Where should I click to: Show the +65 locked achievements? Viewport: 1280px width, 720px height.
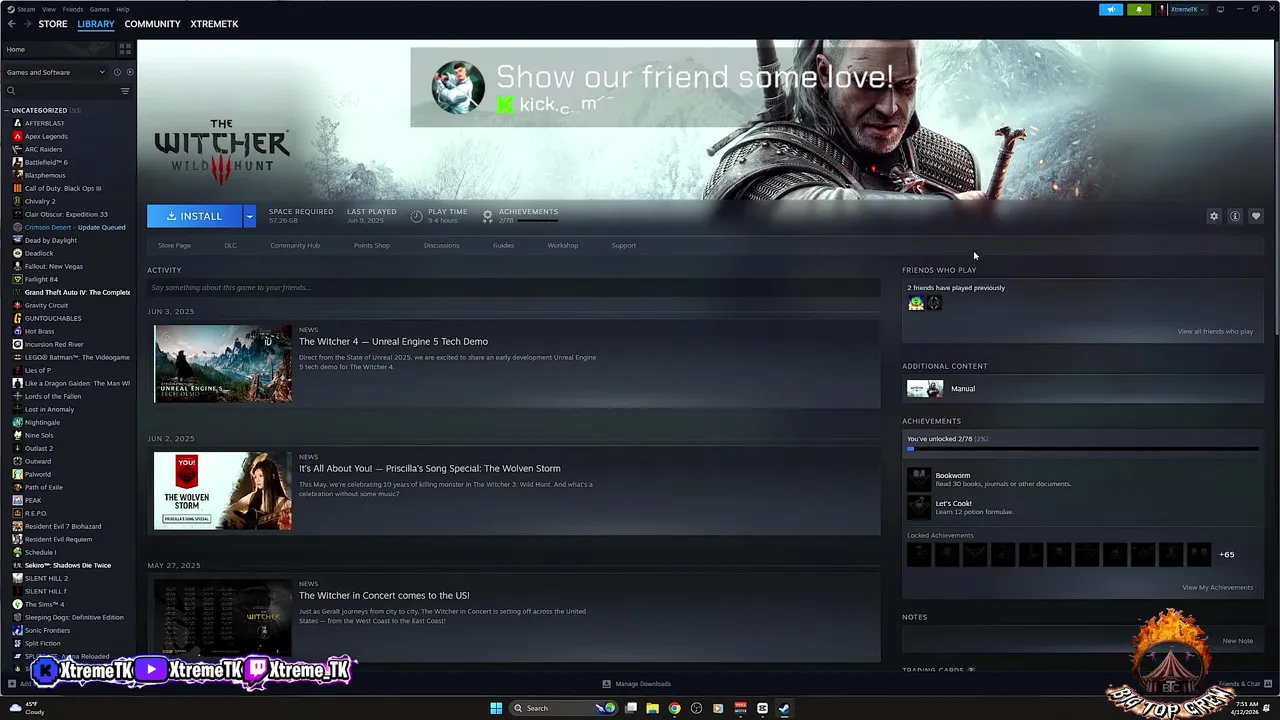pos(1226,554)
